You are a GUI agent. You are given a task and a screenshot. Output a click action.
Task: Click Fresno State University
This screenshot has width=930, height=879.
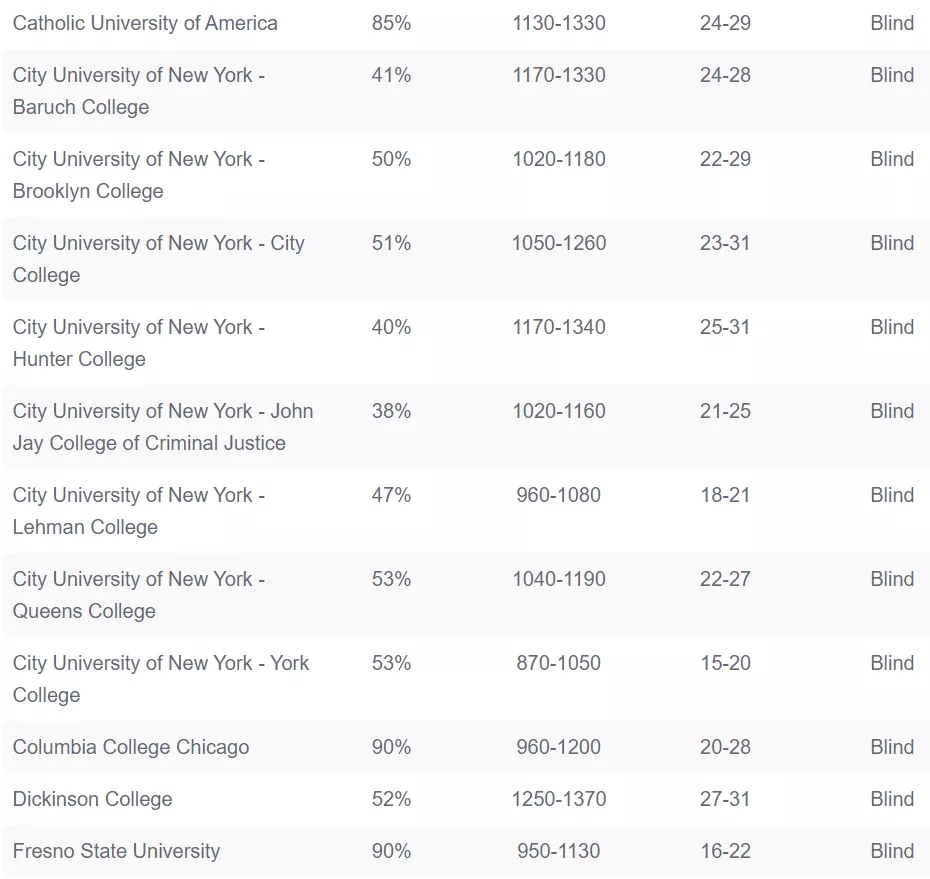(x=116, y=851)
